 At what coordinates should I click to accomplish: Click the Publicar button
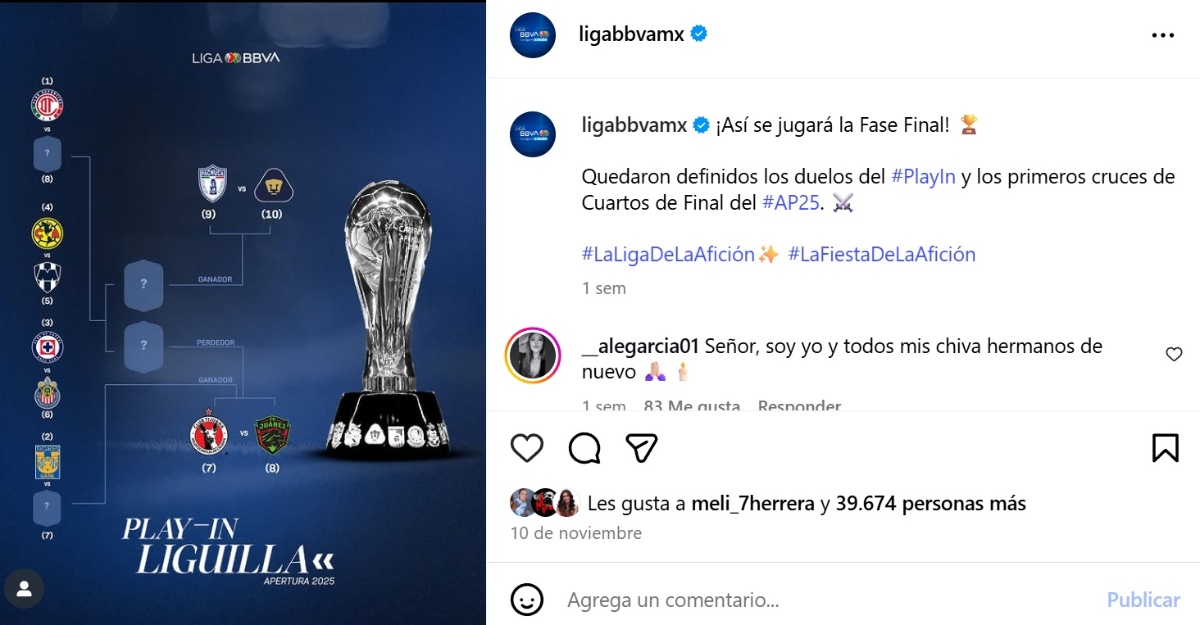pos(1143,600)
